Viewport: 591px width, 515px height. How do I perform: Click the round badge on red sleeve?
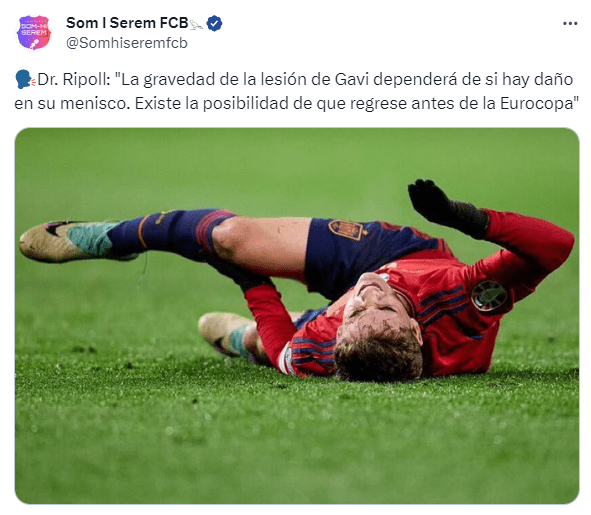(490, 296)
